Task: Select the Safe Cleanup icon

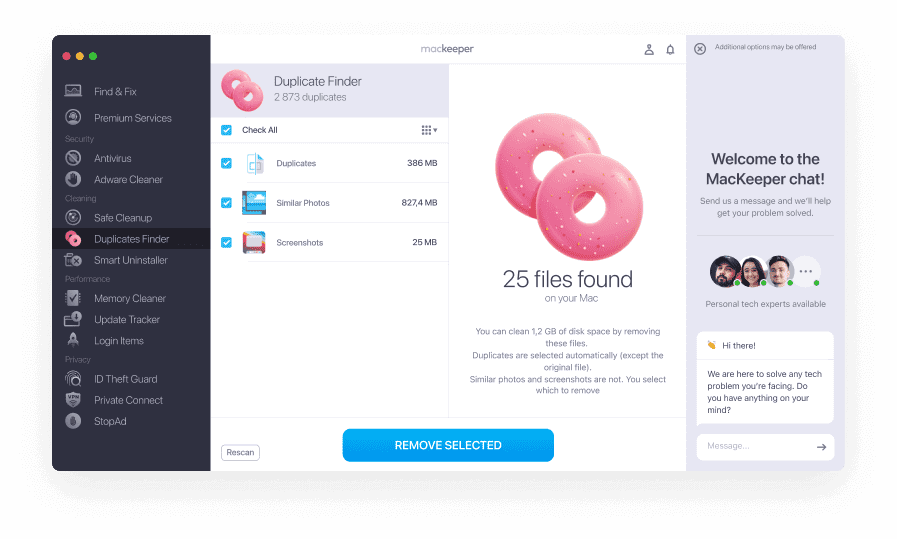Action: point(73,217)
